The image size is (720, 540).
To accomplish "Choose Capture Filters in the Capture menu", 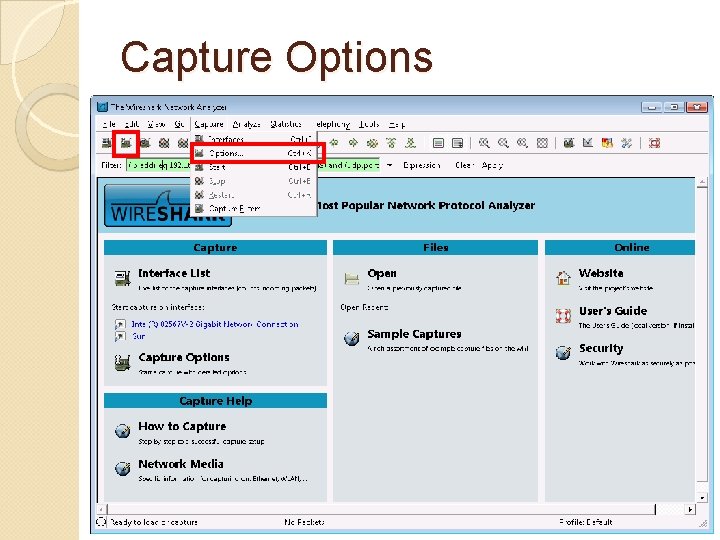I will (253, 208).
